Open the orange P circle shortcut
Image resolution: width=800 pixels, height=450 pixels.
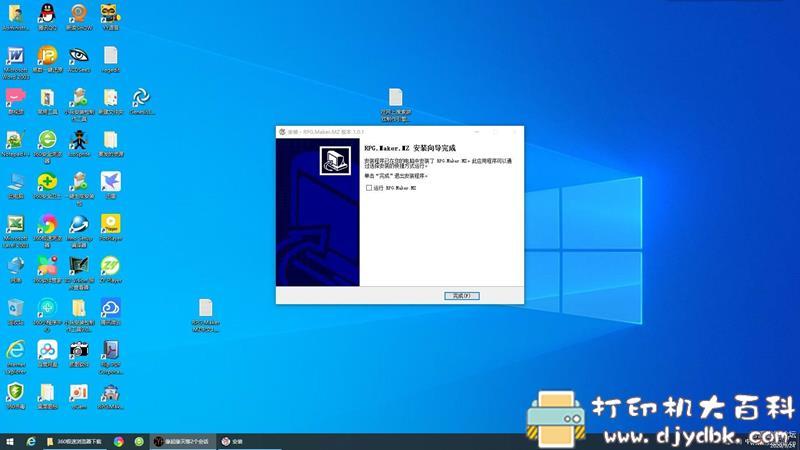pos(47,59)
